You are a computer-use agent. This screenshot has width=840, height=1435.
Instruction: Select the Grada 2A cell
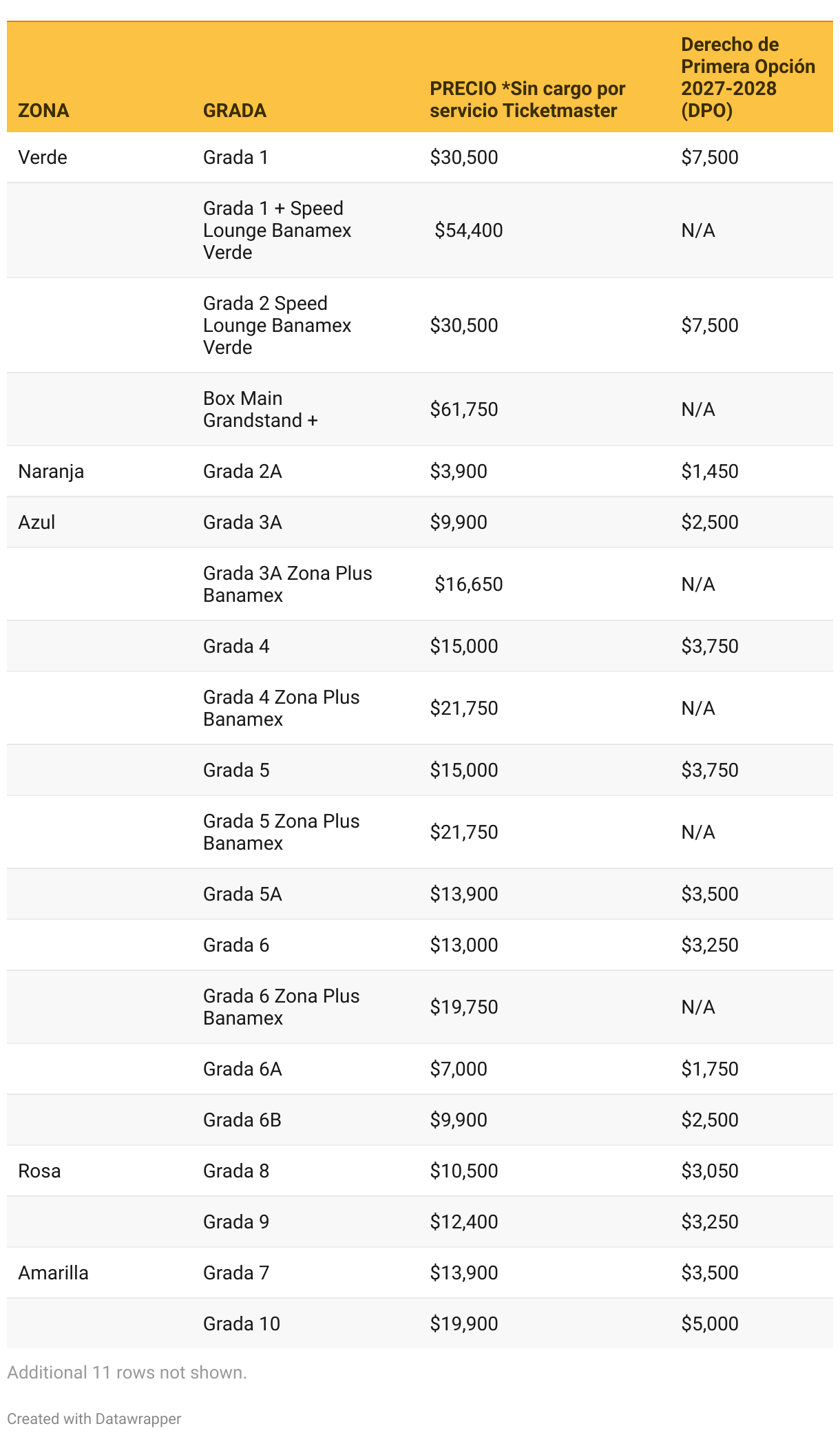242,471
